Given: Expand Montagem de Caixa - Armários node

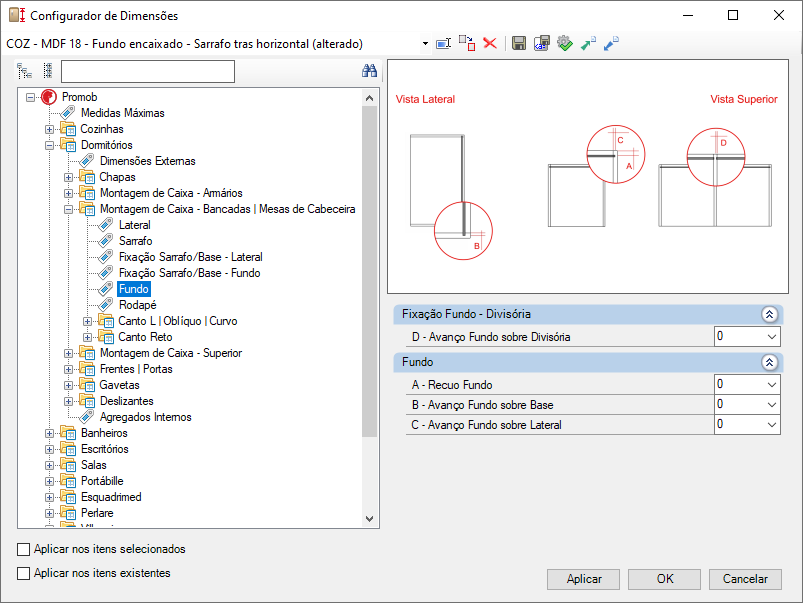Looking at the screenshot, I should coord(69,193).
